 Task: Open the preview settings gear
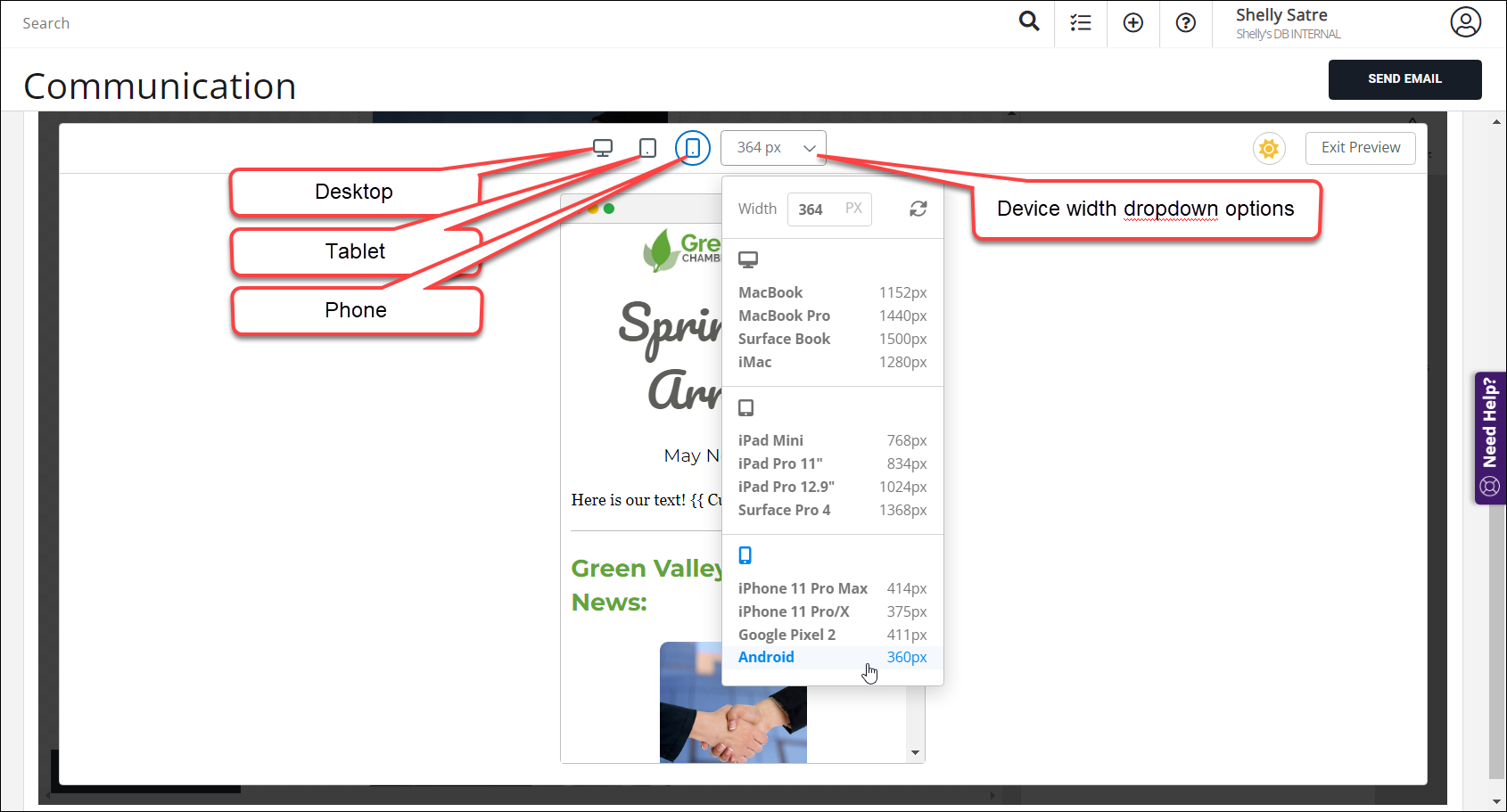(x=1269, y=148)
